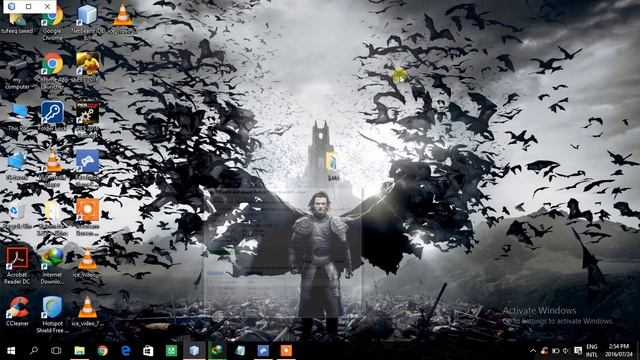The width and height of the screenshot is (640, 360).
Task: Select the Network desktop icon
Action: click(x=17, y=166)
